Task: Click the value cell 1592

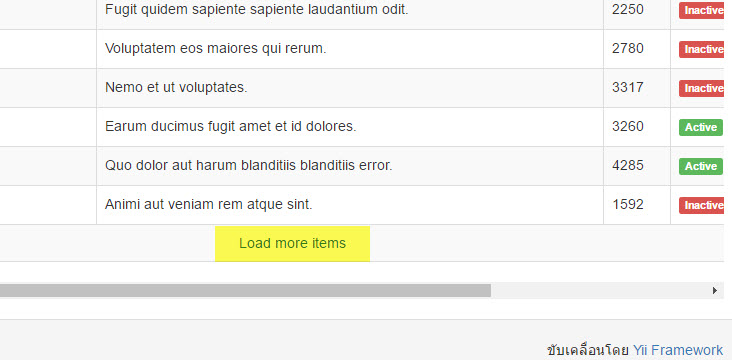Action: [x=637, y=205]
